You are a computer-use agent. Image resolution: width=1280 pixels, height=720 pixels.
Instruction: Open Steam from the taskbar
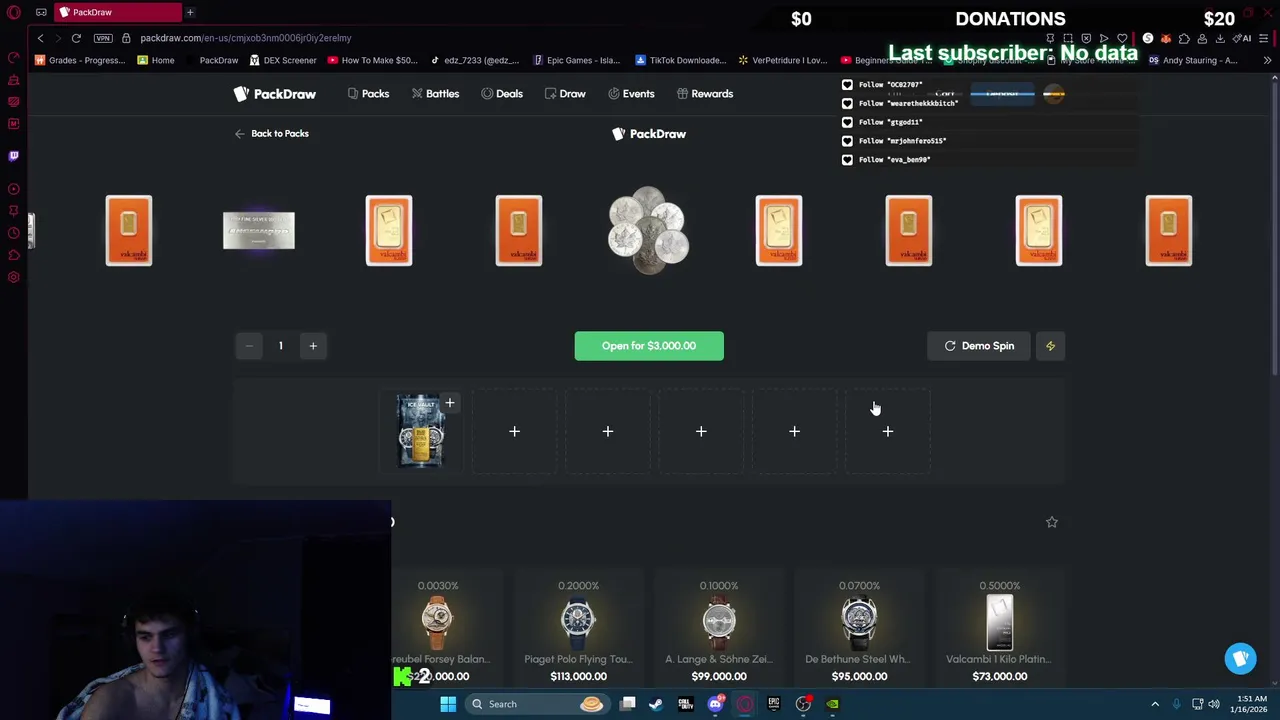[656, 704]
